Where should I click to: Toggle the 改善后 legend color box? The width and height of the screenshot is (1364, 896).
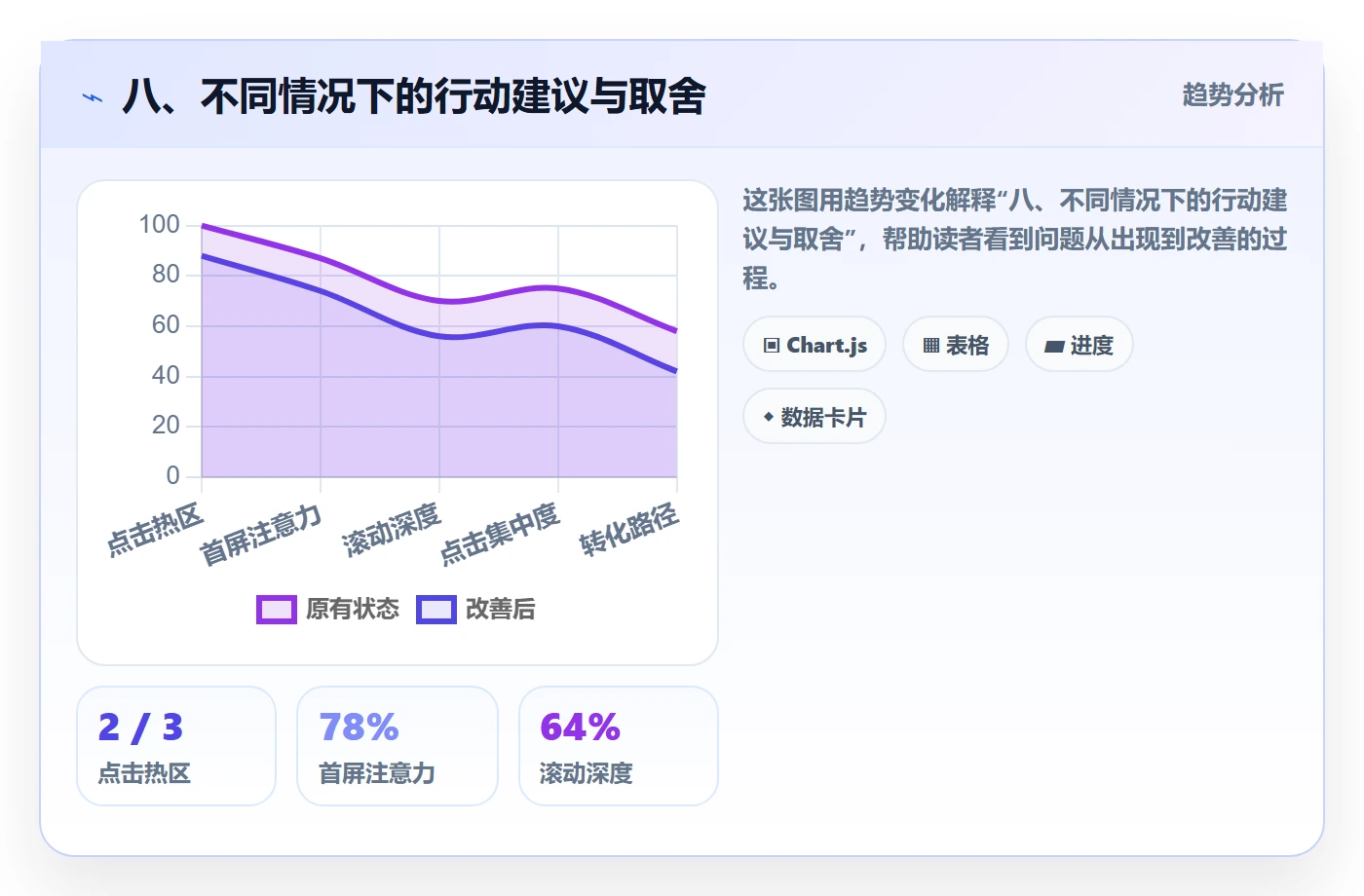coord(436,609)
